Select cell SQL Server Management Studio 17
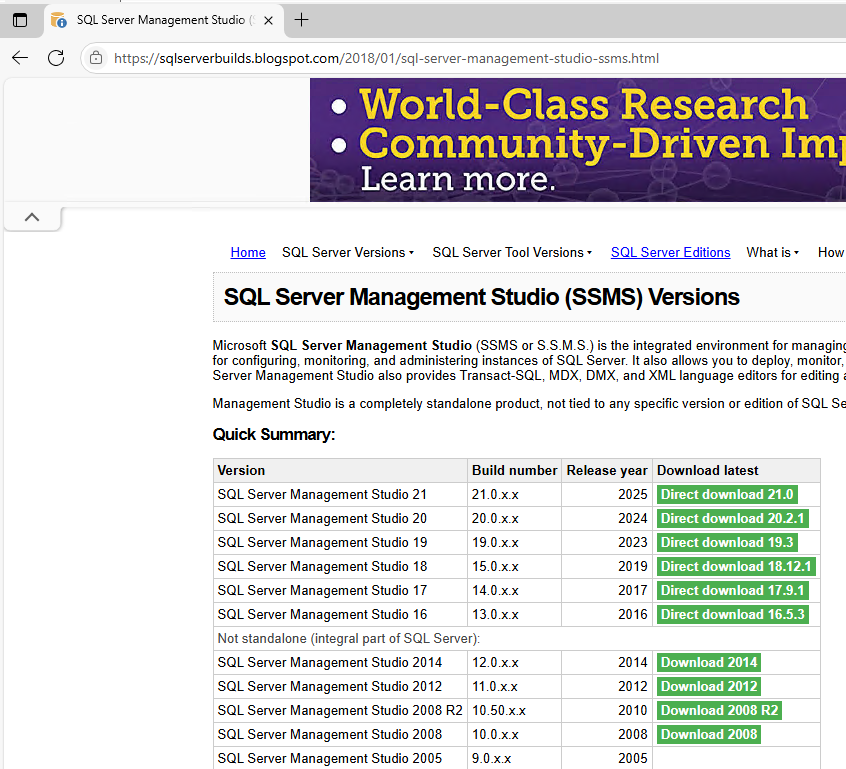846x769 pixels. coord(340,590)
